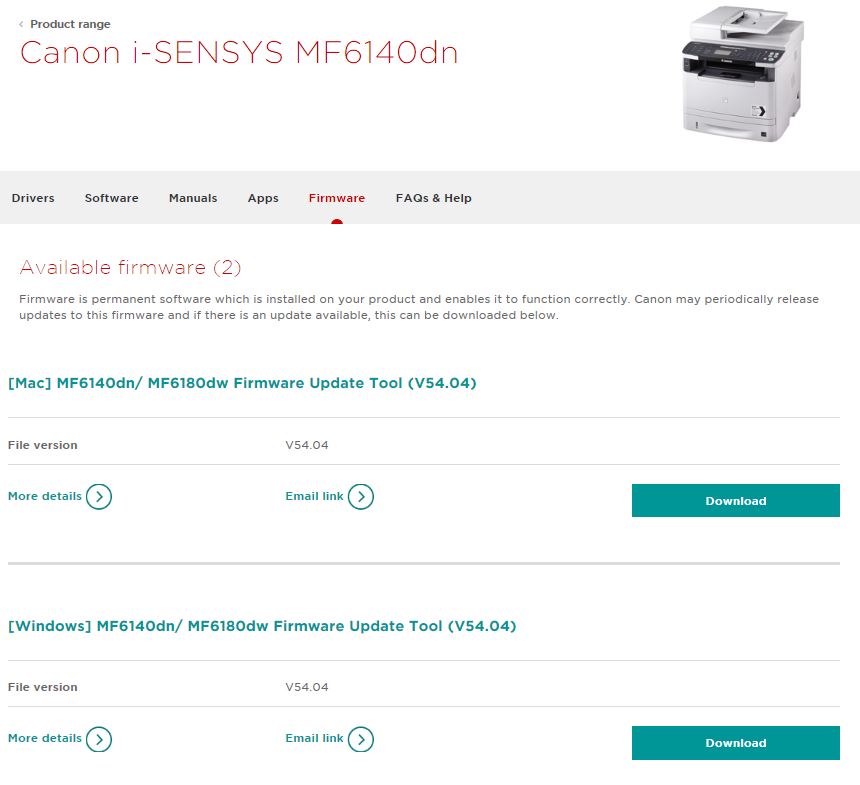The height and width of the screenshot is (785, 860).
Task: Click the arrow icon beside Windows More details
Action: 99,739
